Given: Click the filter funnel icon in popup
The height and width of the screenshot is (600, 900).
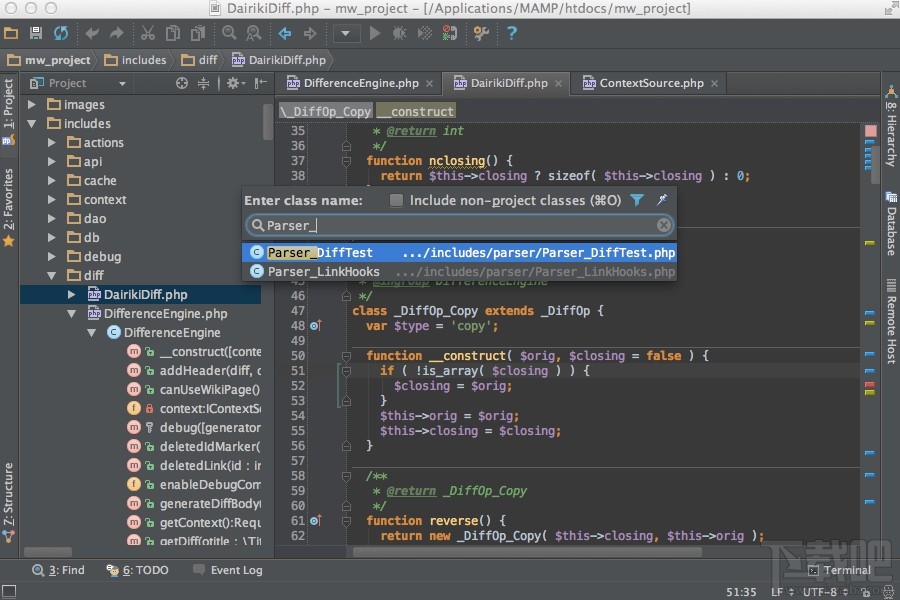Looking at the screenshot, I should (x=637, y=200).
